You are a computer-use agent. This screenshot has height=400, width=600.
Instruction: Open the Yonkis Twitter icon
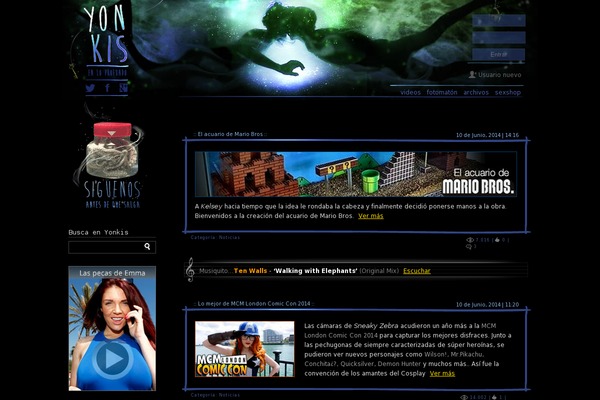tap(90, 88)
